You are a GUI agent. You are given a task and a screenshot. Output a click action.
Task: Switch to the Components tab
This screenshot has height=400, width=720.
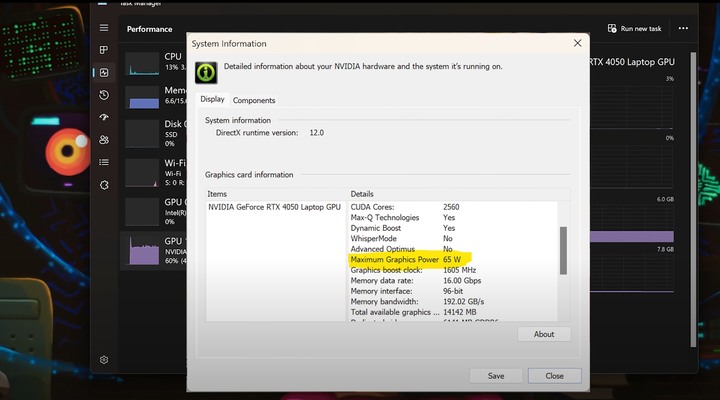pos(254,100)
